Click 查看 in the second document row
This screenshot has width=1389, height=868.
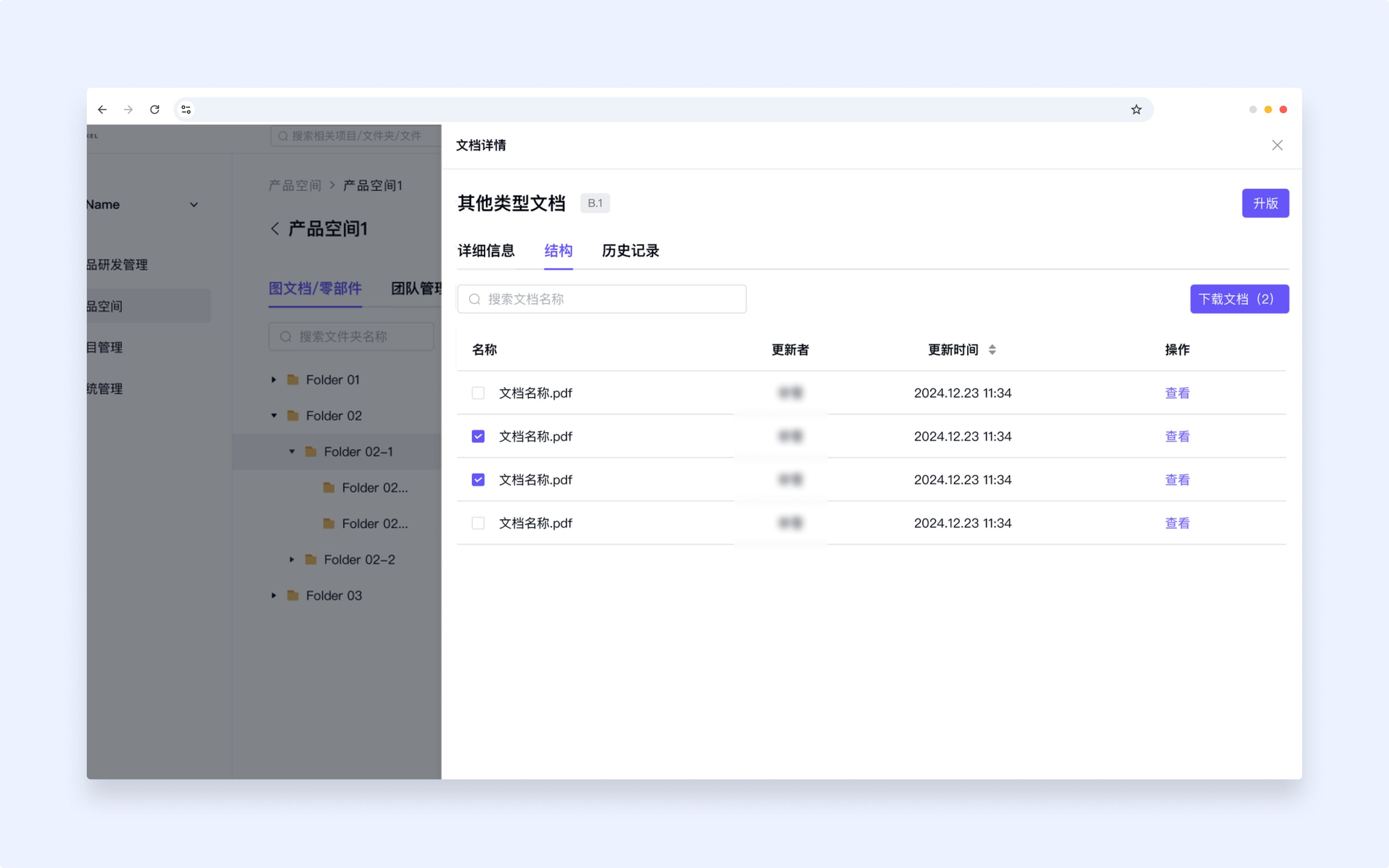click(1177, 436)
